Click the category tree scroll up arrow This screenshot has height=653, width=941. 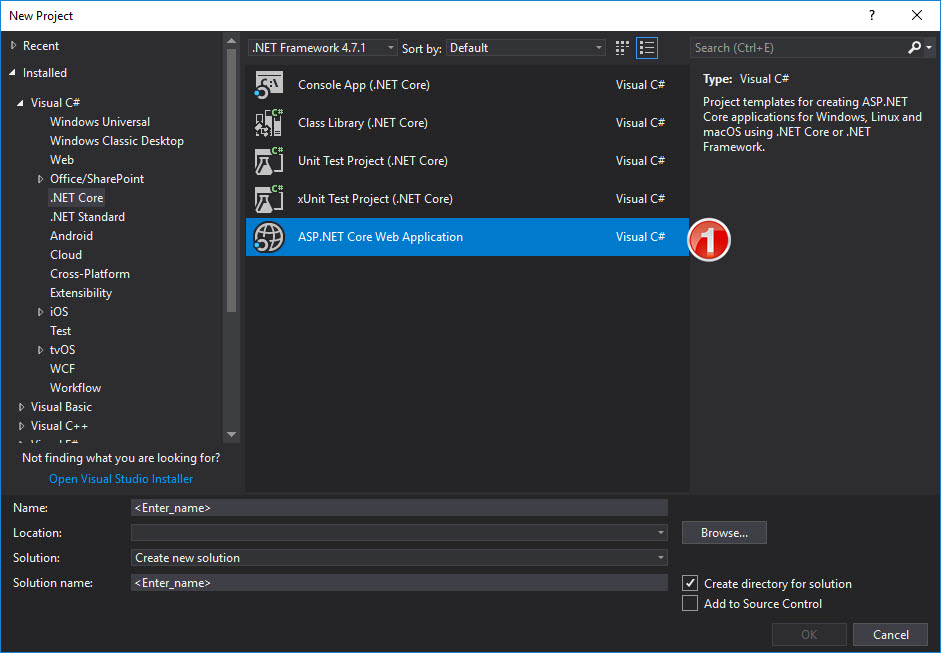point(232,41)
